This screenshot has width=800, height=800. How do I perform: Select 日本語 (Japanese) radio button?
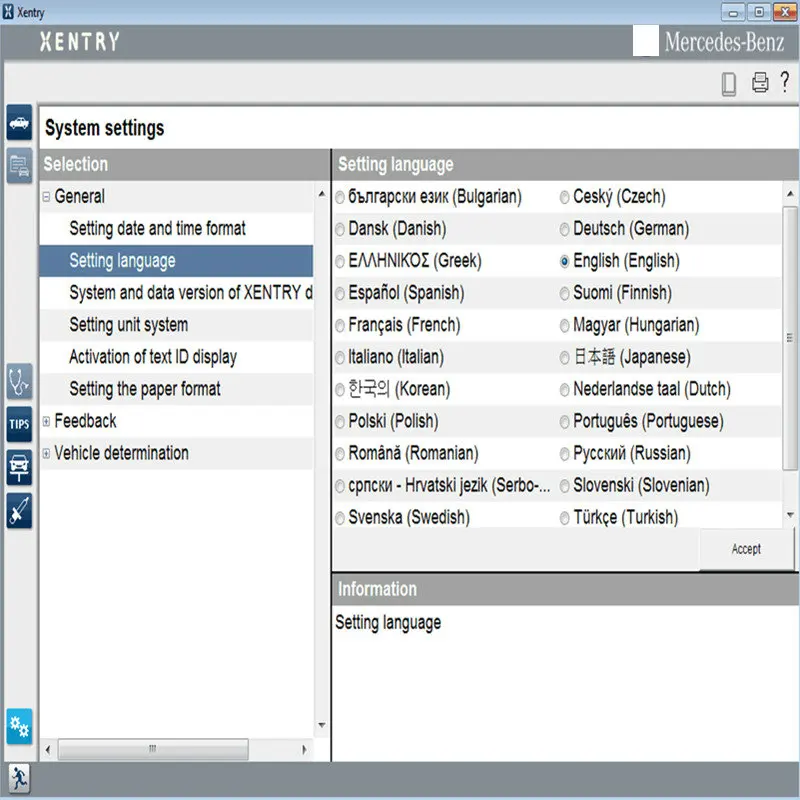click(x=564, y=358)
